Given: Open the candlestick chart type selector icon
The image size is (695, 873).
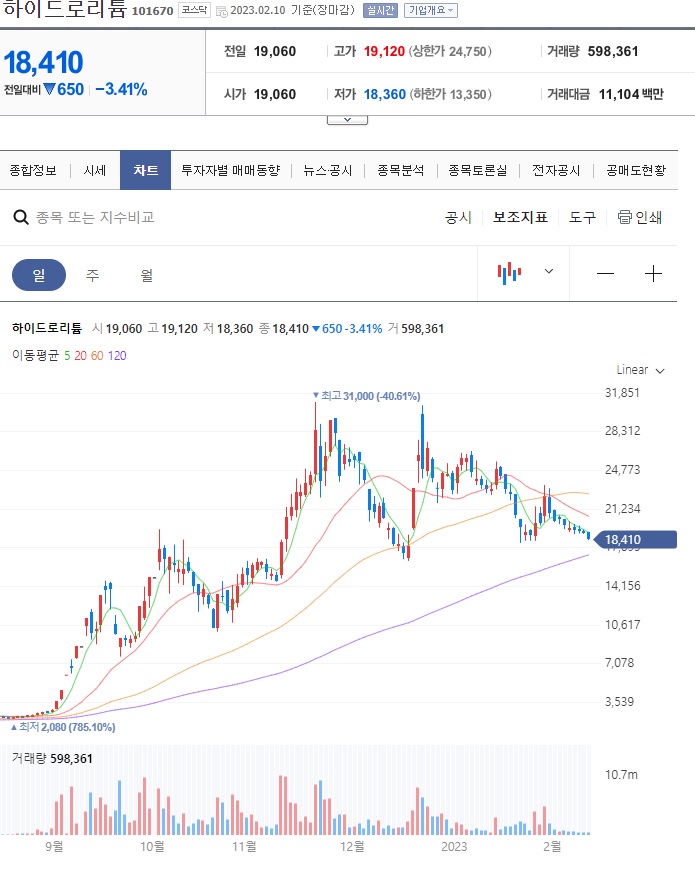Looking at the screenshot, I should pyautogui.click(x=509, y=273).
